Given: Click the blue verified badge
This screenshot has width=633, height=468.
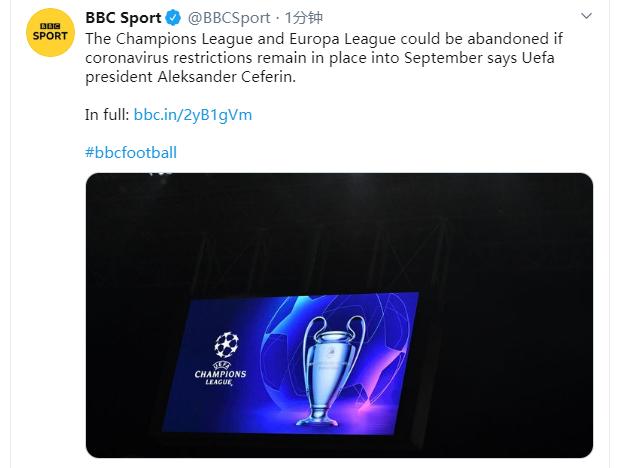Looking at the screenshot, I should click(170, 19).
